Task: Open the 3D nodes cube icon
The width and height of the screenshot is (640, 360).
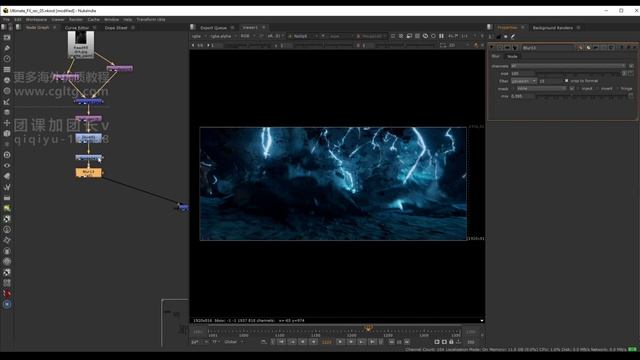Action: point(7,133)
